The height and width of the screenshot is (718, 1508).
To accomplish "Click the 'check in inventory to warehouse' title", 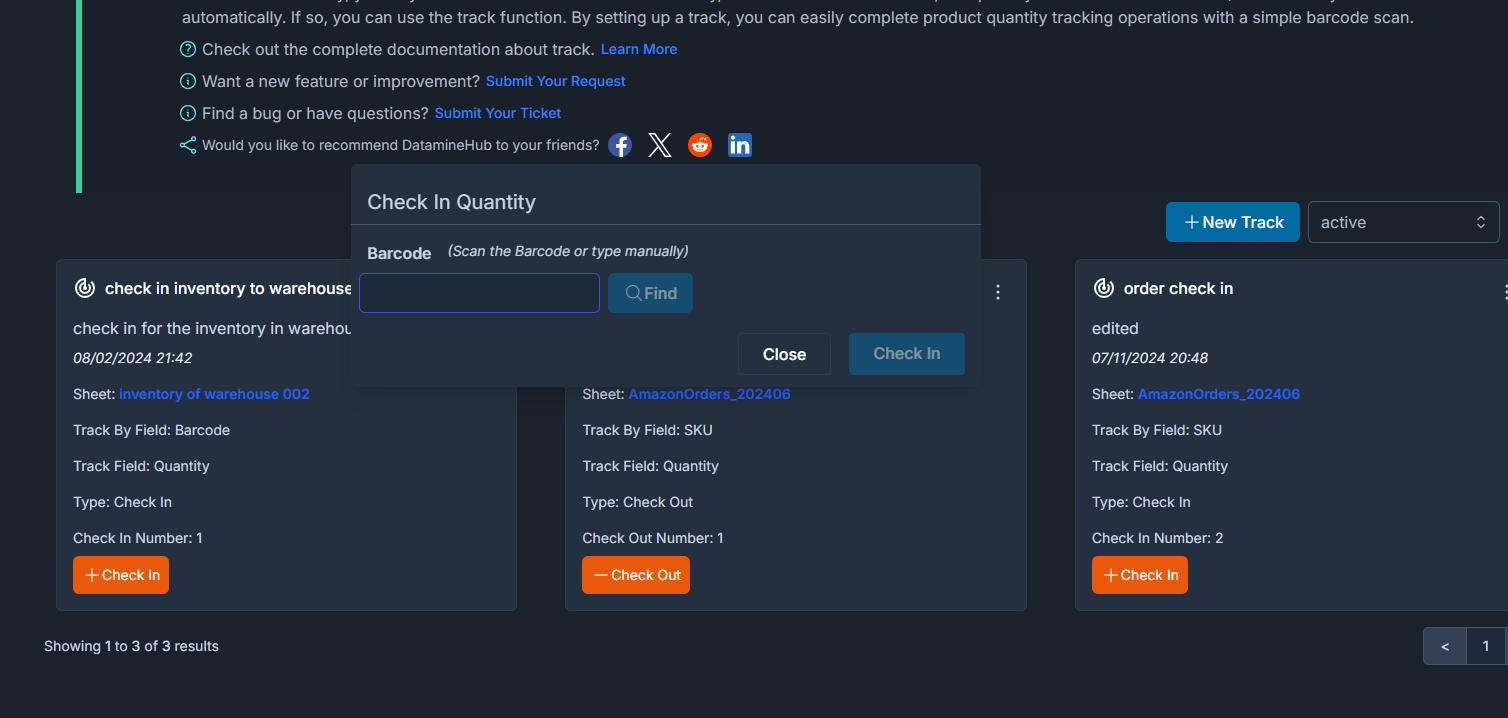I will [x=228, y=288].
